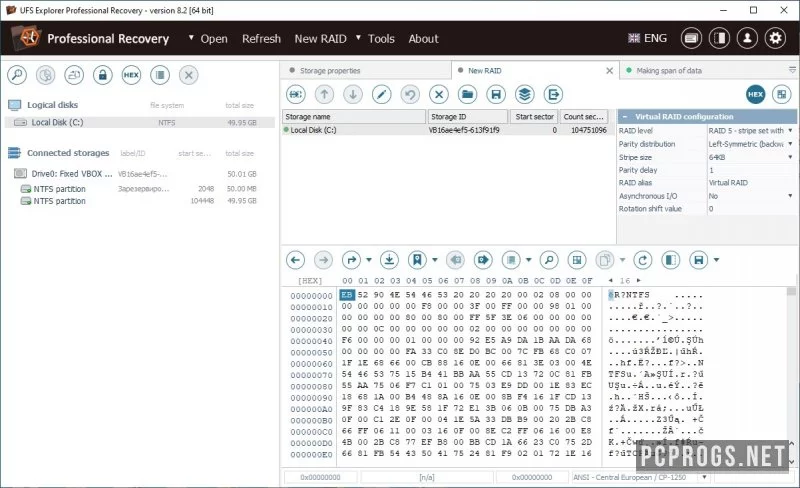Screen dimensions: 800x488
Task: Click the user account icon in header
Action: point(747,38)
